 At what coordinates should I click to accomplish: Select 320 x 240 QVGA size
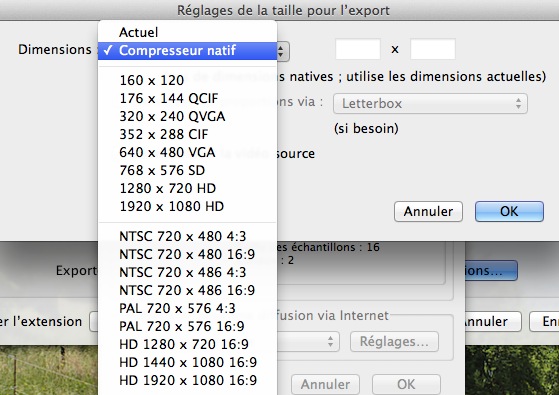(188, 116)
